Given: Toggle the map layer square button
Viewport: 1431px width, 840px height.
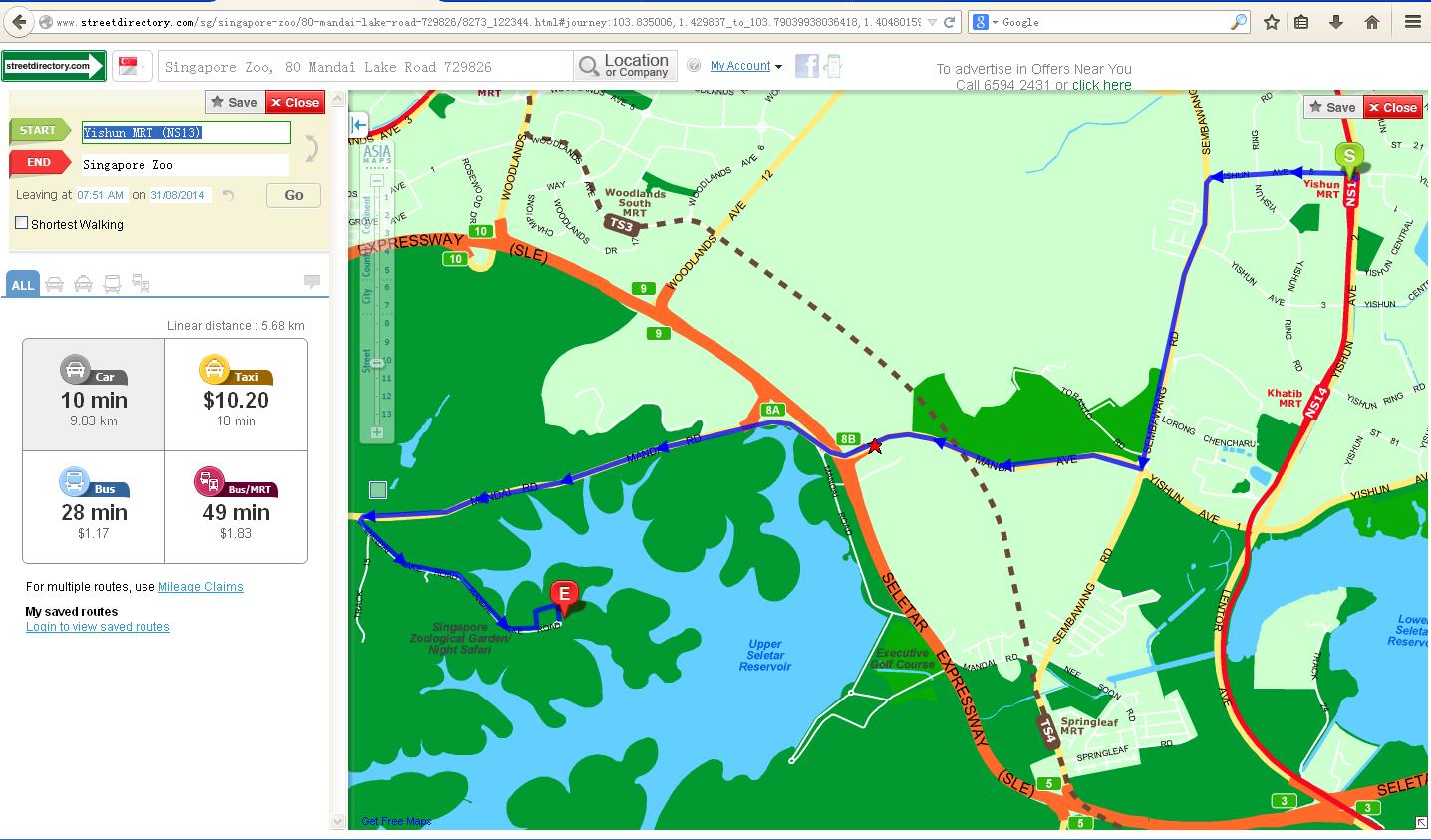Looking at the screenshot, I should (377, 489).
